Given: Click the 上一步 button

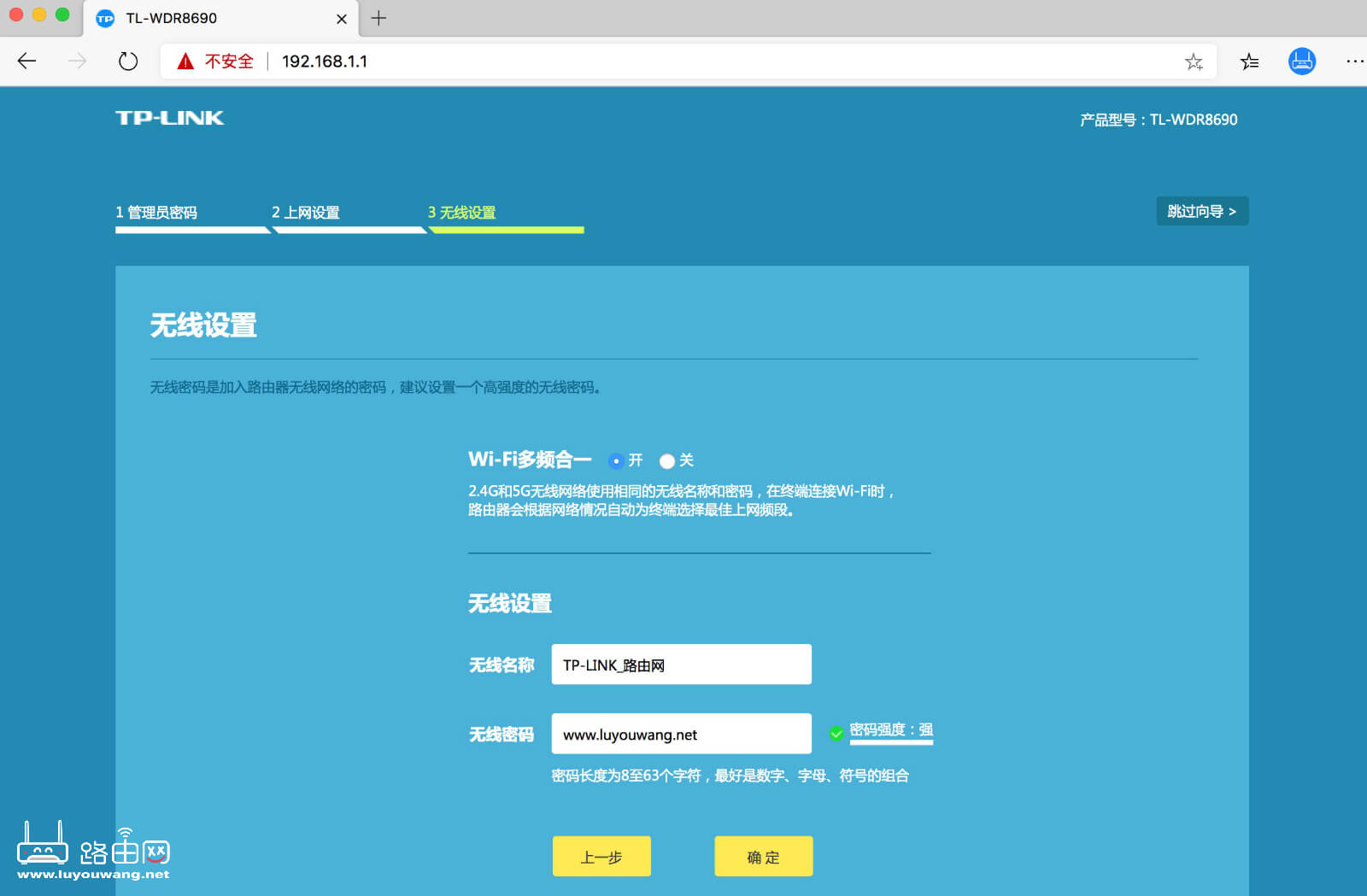Looking at the screenshot, I should [x=601, y=856].
